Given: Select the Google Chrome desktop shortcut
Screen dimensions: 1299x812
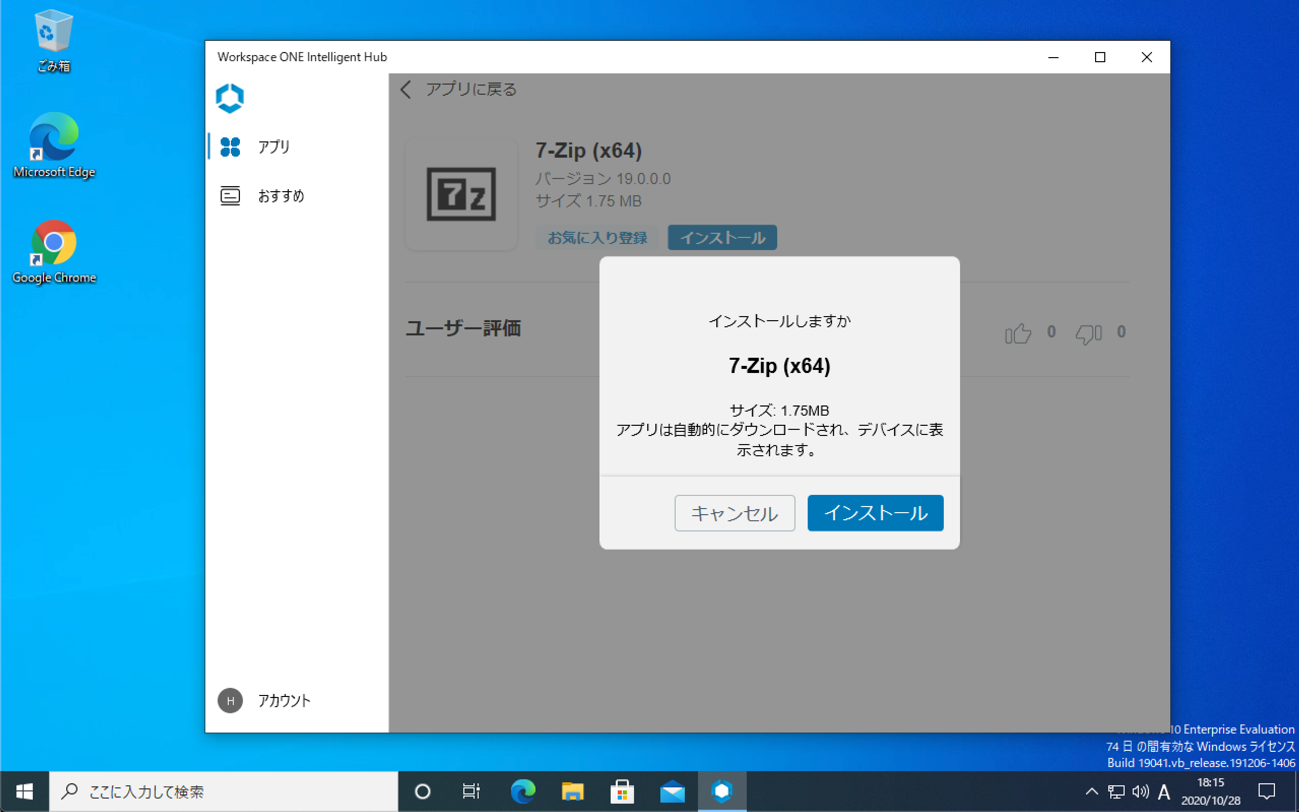Looking at the screenshot, I should coord(53,253).
